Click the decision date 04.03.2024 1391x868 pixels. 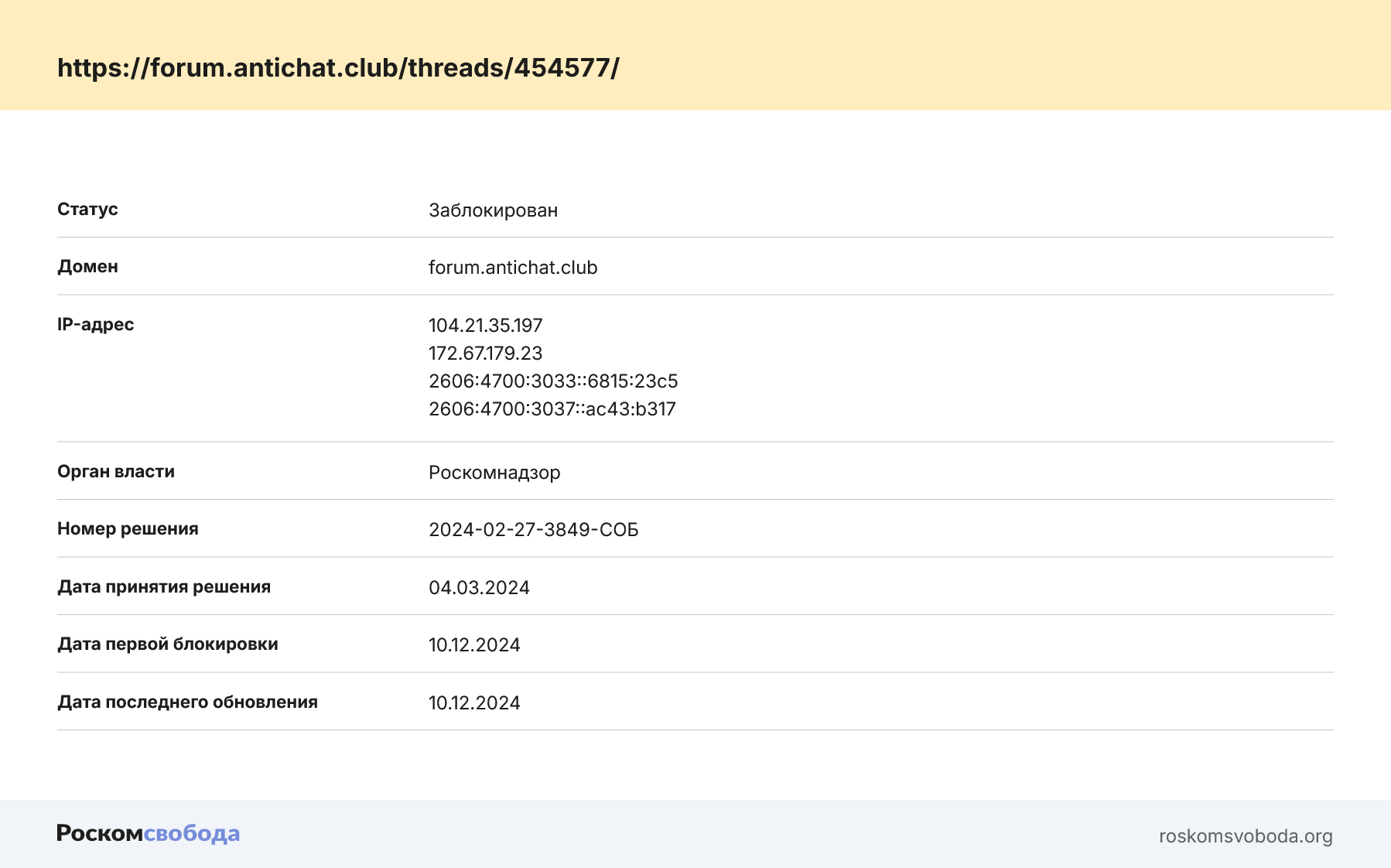click(x=479, y=588)
